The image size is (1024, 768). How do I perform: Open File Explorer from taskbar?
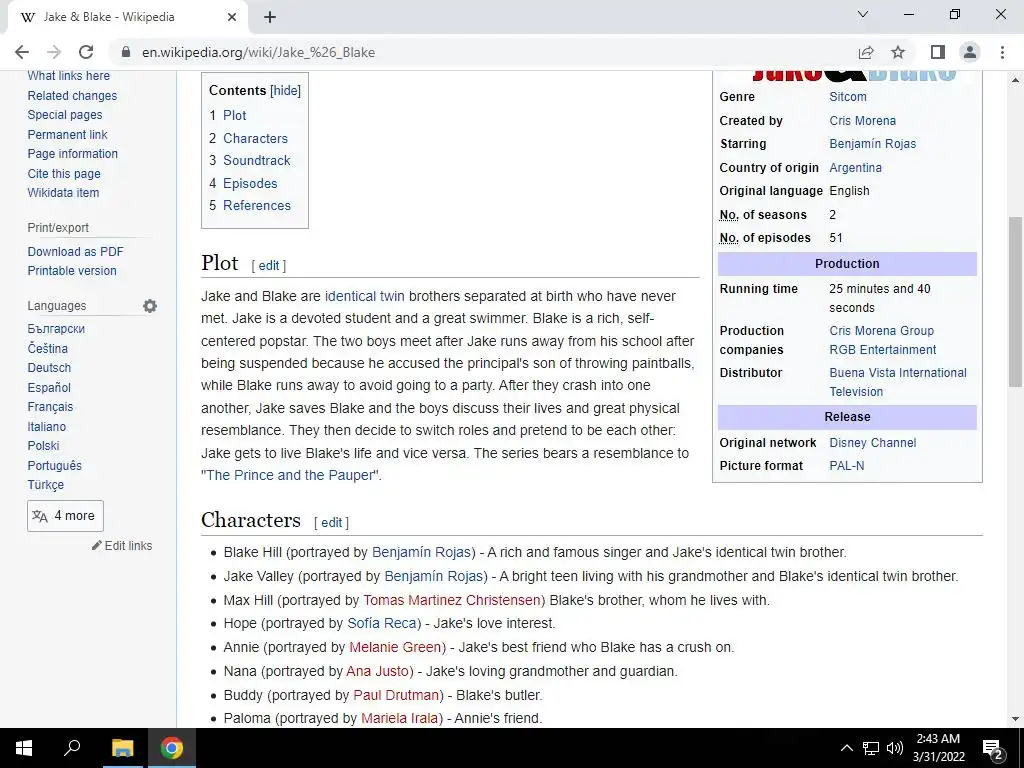point(122,748)
